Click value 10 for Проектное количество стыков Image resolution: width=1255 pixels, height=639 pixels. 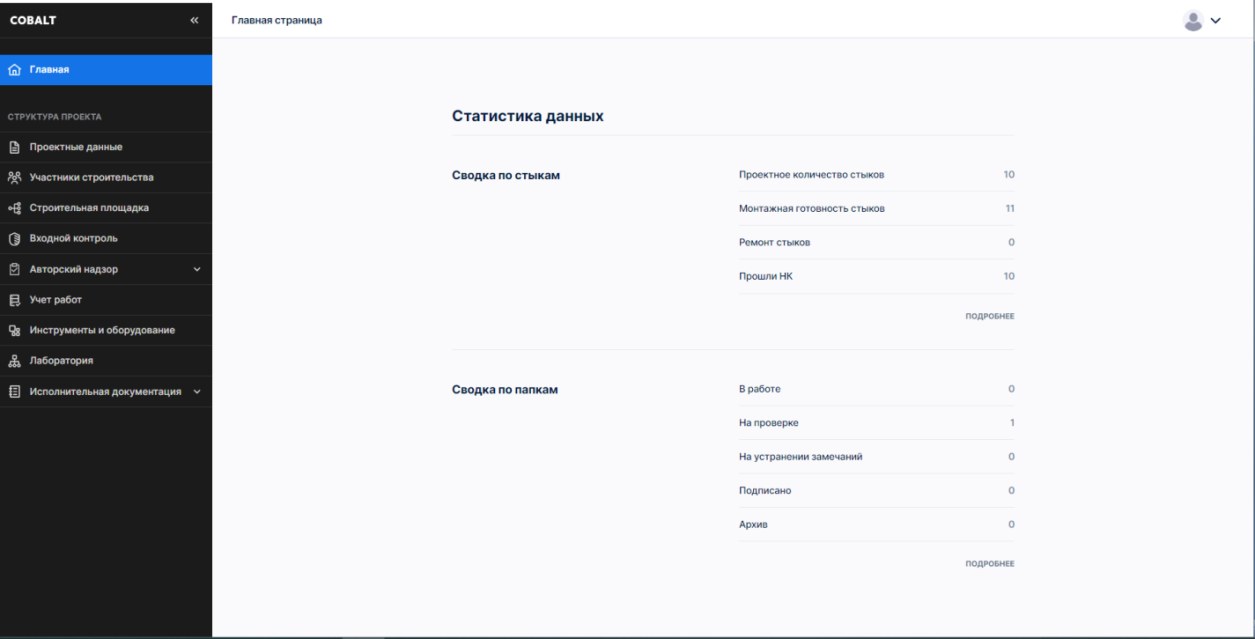coord(1009,175)
